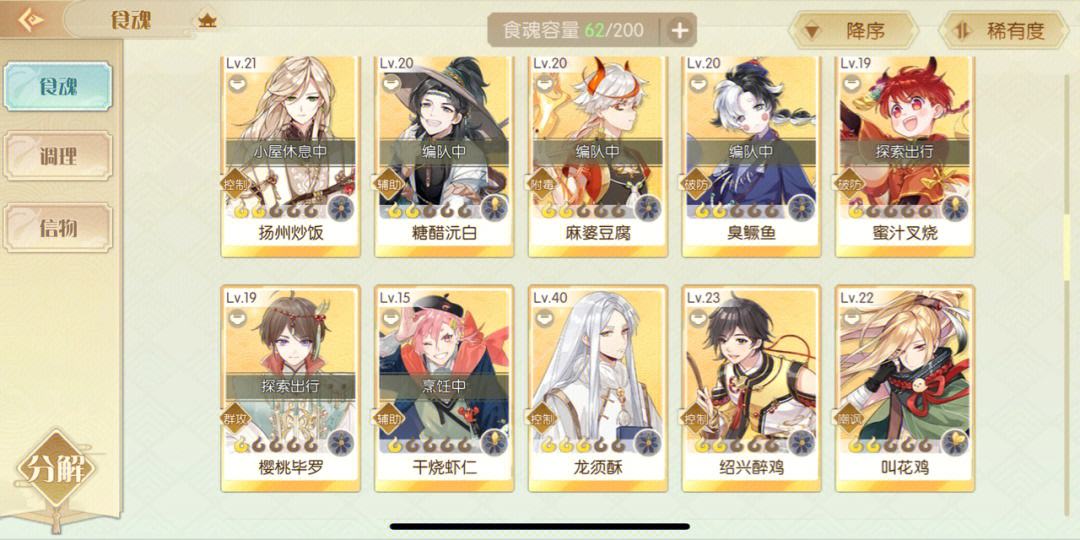
Task: Click 控制 role badge on 龙须酥 card
Action: click(541, 417)
